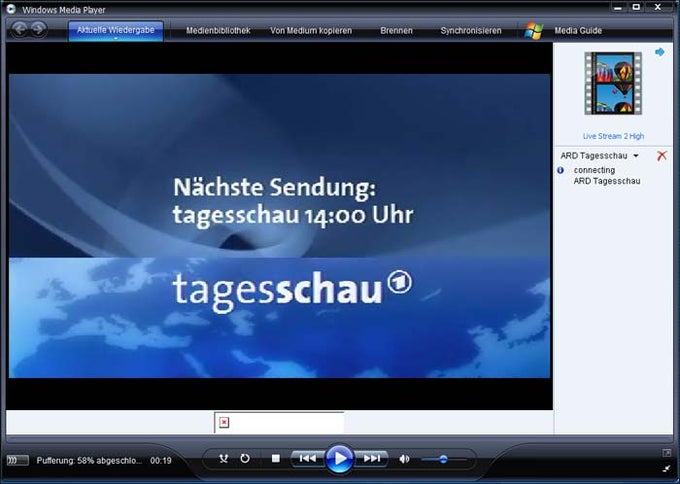This screenshot has width=680, height=484.
Task: Click the Windows logo icon
Action: [534, 31]
